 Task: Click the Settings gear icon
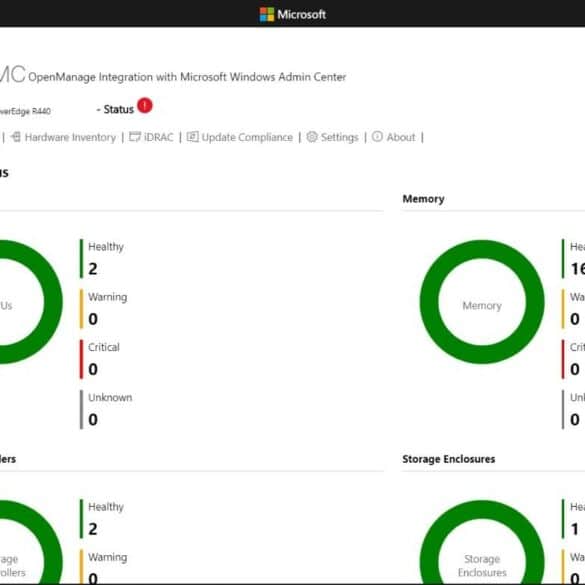point(312,137)
